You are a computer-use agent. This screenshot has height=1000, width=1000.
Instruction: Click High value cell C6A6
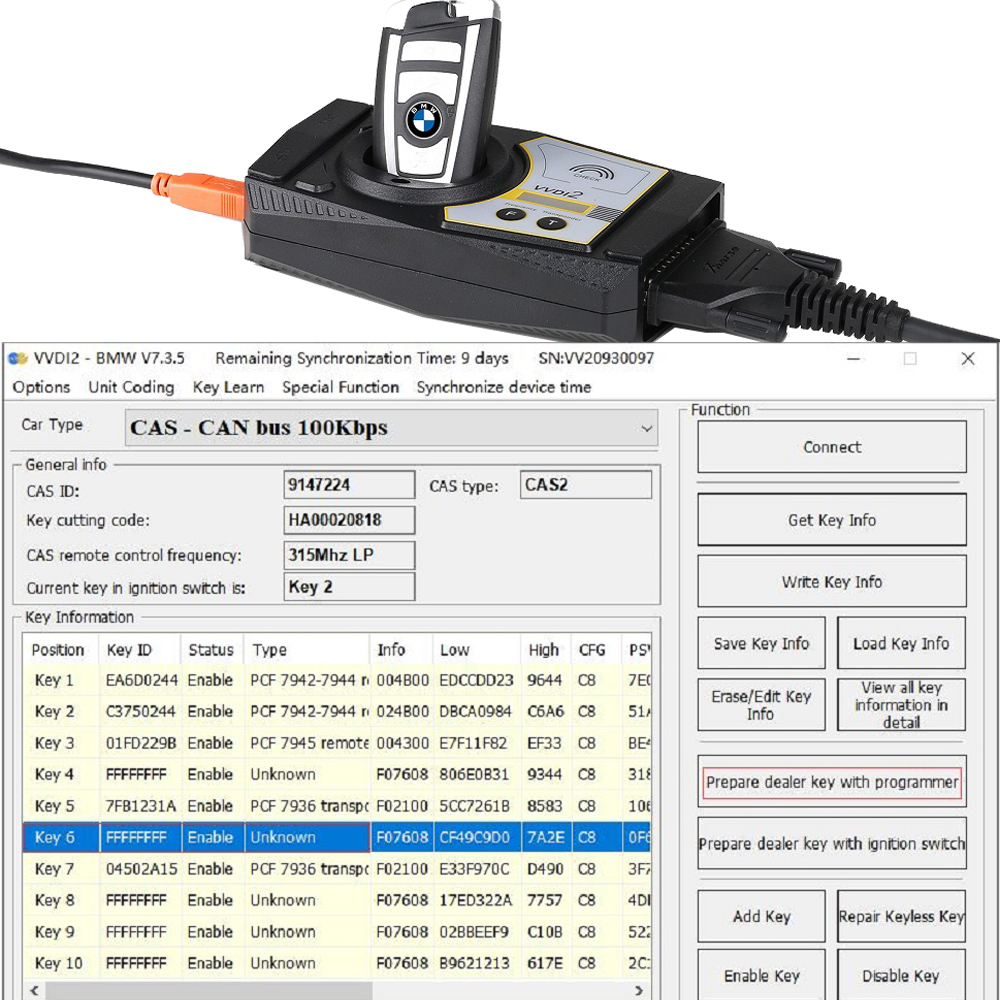547,711
